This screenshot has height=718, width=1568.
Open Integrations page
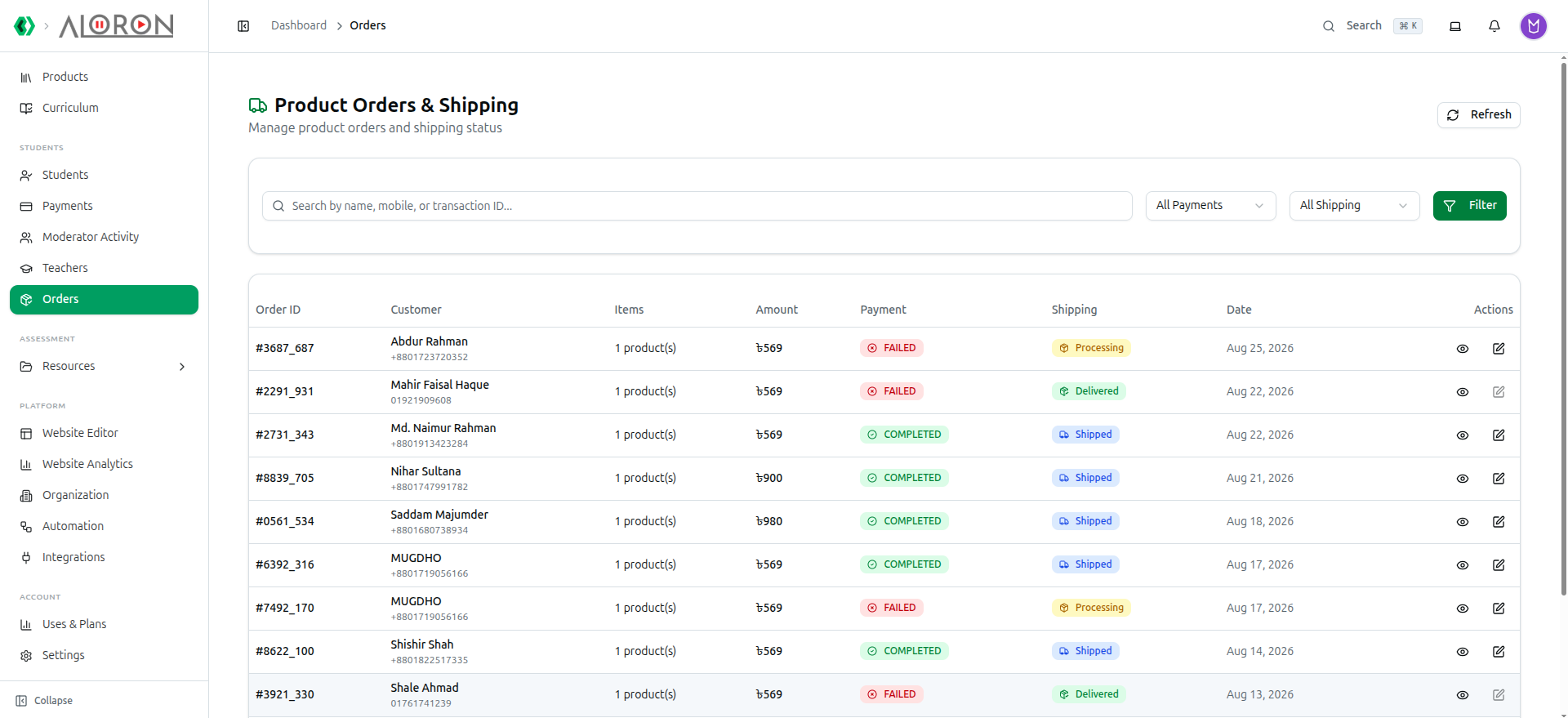[104, 557]
